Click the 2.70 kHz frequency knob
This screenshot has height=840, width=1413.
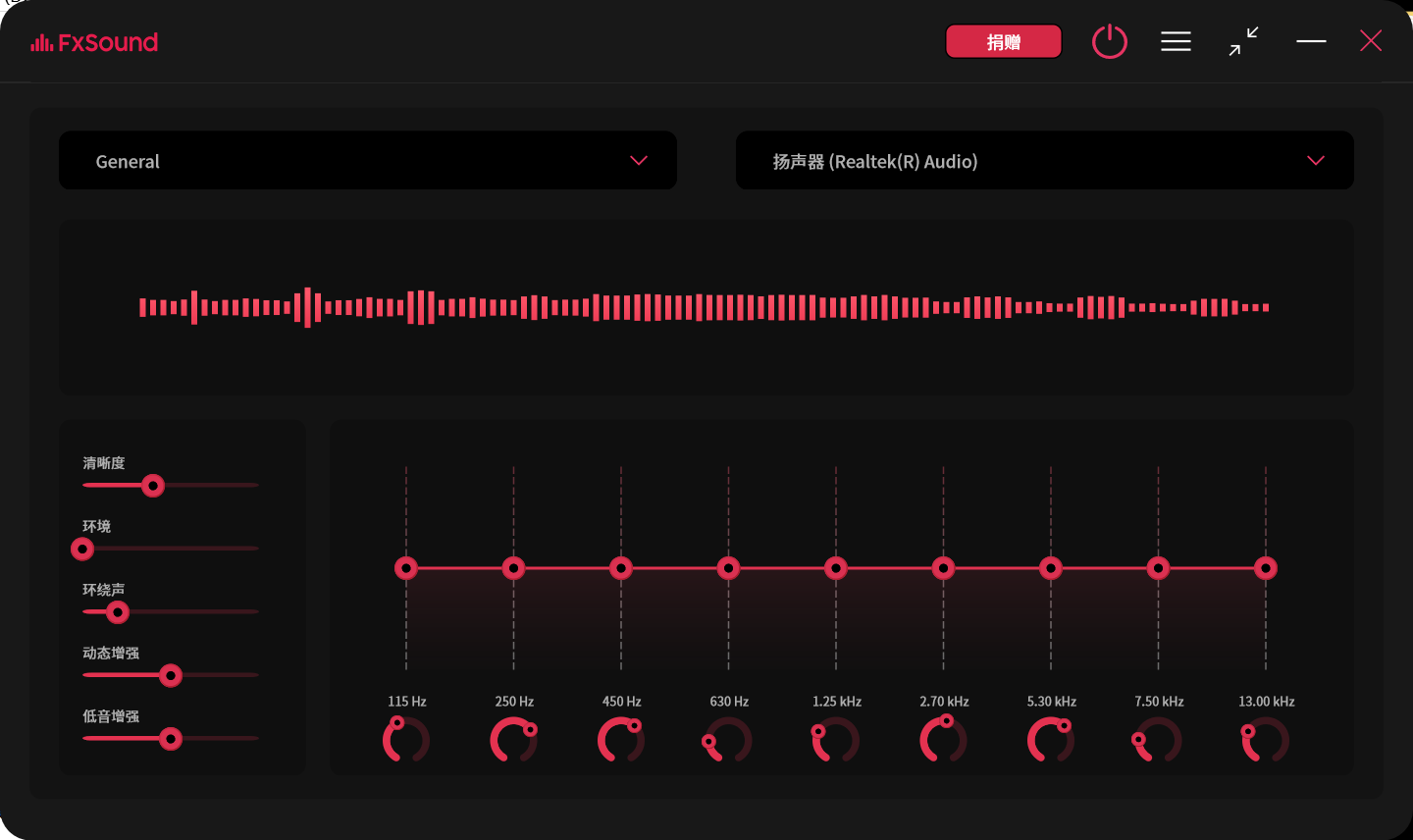point(943,740)
